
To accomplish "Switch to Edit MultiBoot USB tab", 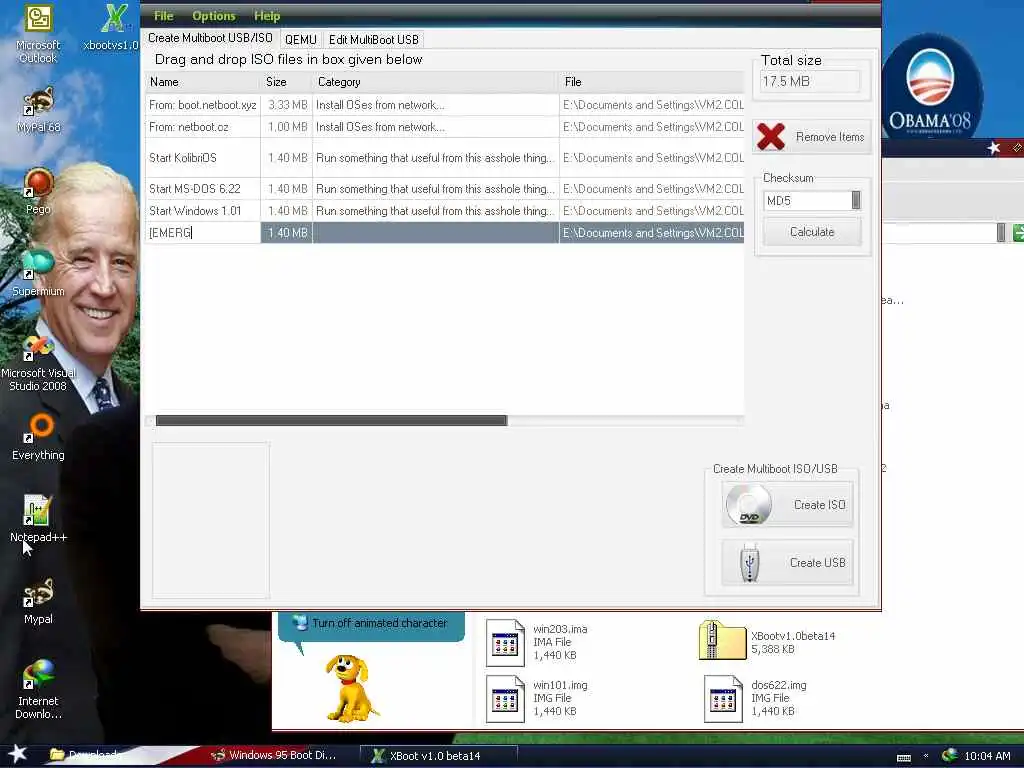I will [x=374, y=39].
